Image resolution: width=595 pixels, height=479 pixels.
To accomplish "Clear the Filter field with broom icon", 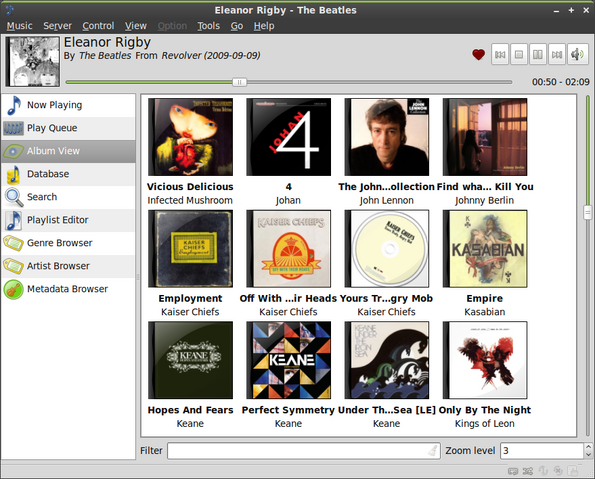I will pyautogui.click(x=433, y=451).
